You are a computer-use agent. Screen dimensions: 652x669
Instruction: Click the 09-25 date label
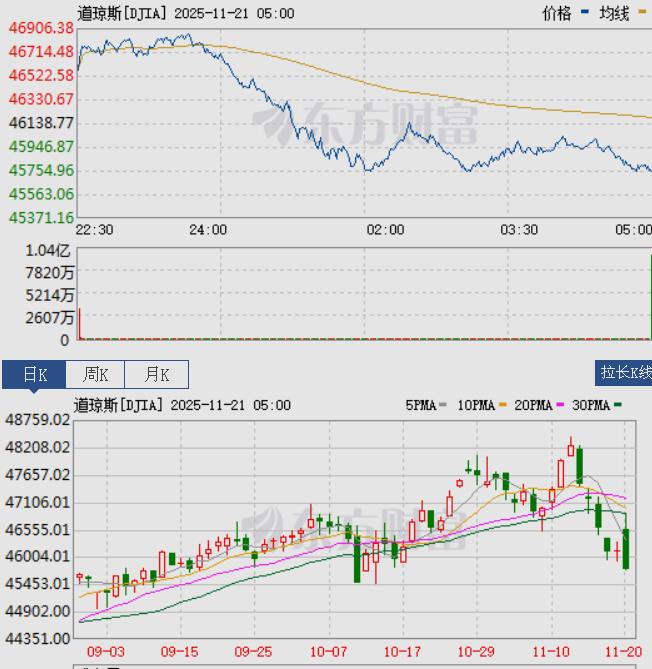[253, 652]
